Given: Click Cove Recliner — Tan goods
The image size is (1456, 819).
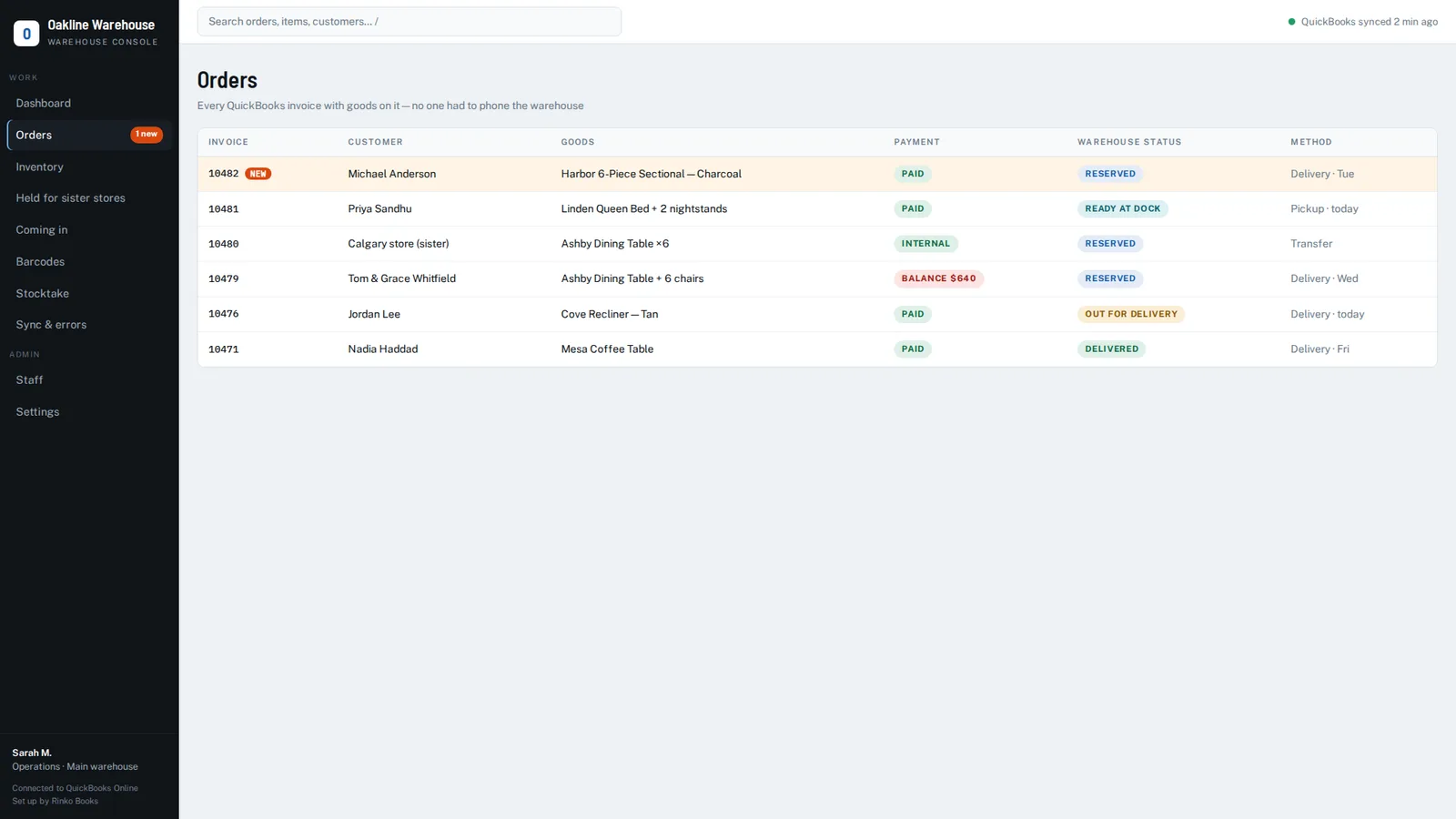Looking at the screenshot, I should [x=610, y=314].
